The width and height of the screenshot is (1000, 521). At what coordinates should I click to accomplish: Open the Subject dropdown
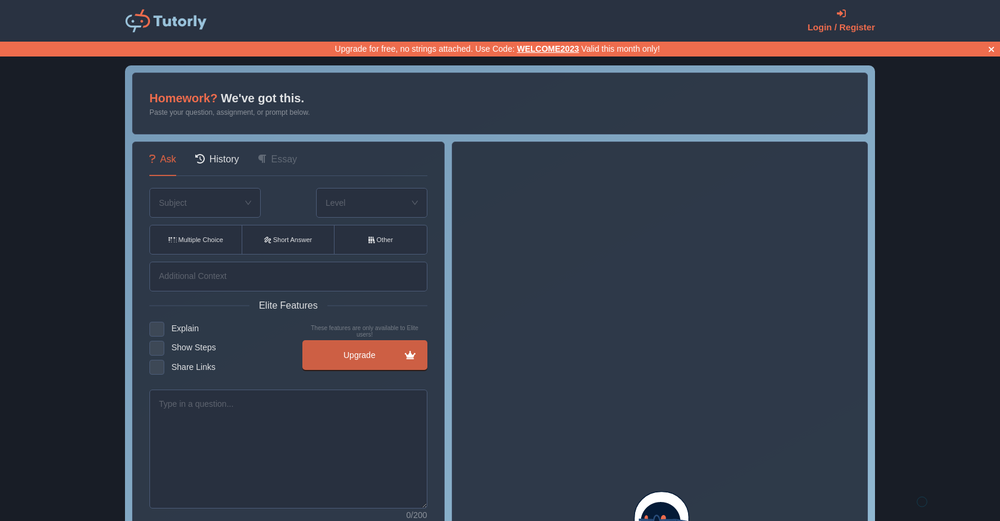(x=205, y=203)
